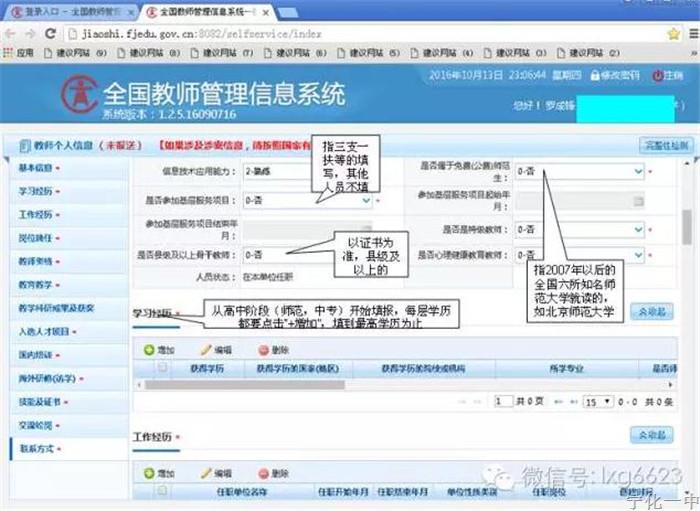This screenshot has width=700, height=511.
Task: Click the red 删除 icon under 学习经历
Action: (263, 350)
